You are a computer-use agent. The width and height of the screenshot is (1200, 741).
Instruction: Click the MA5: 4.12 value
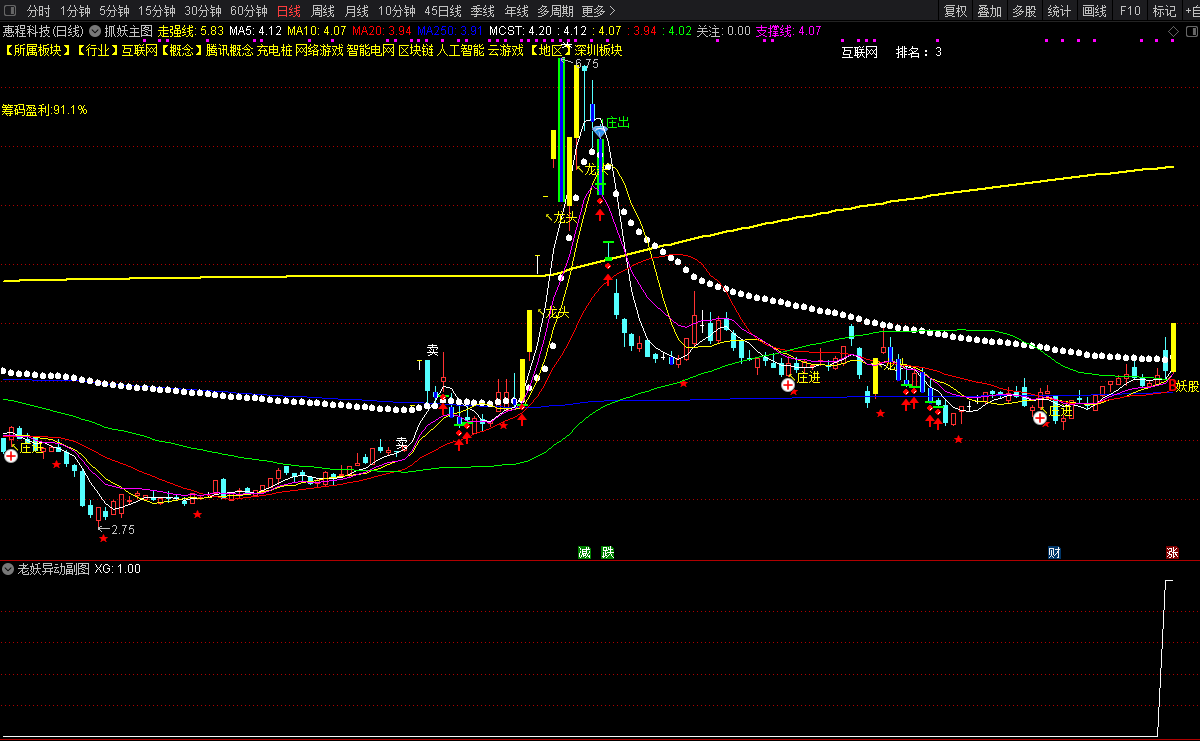[x=255, y=31]
